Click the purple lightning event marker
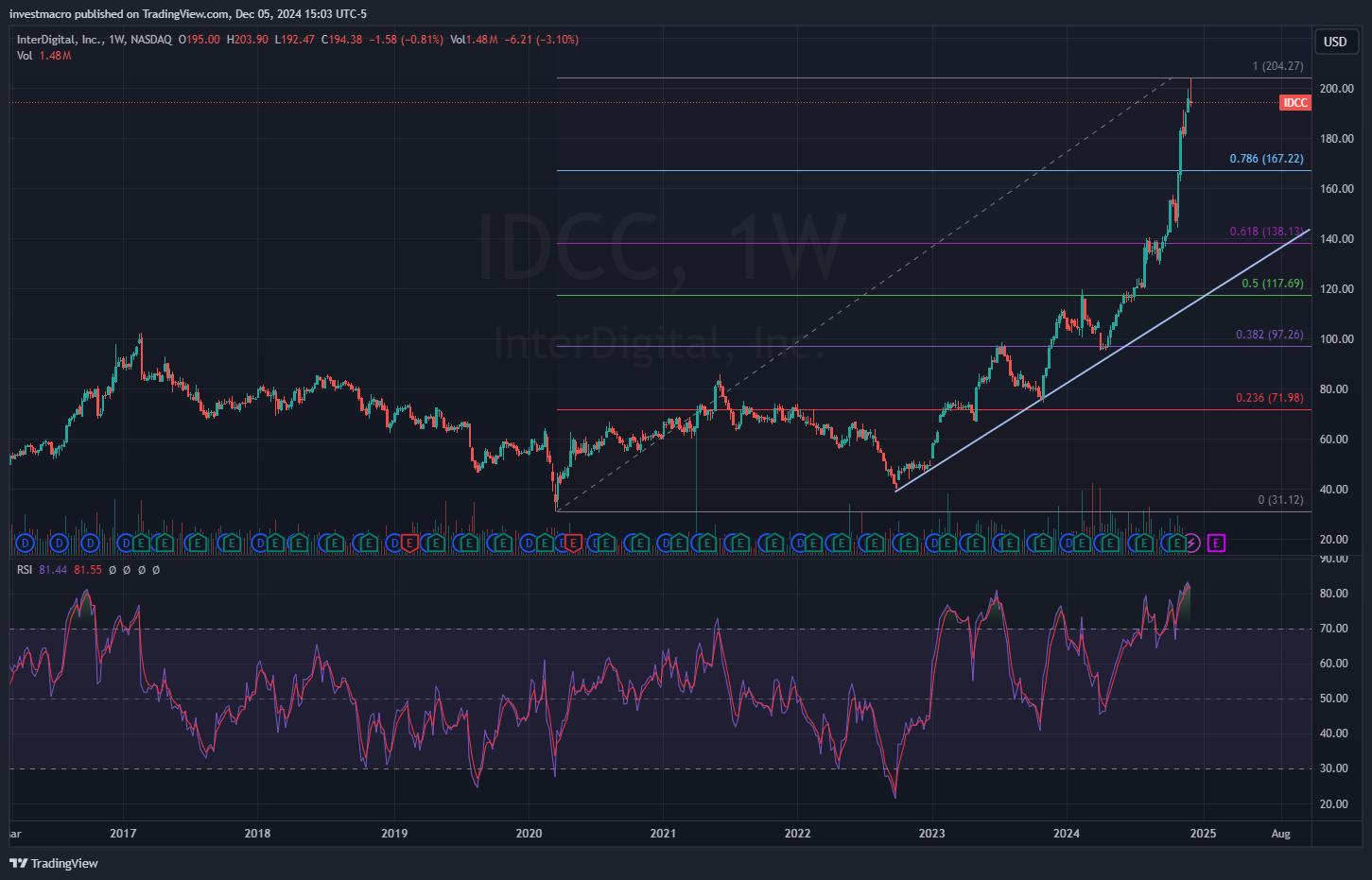1372x880 pixels. pyautogui.click(x=1192, y=543)
